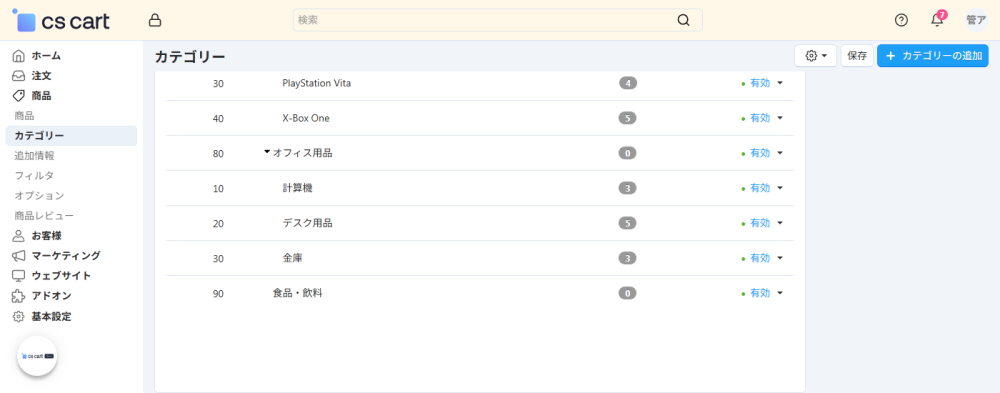Open the 注文 menu
The image size is (1000, 393).
(x=41, y=76)
